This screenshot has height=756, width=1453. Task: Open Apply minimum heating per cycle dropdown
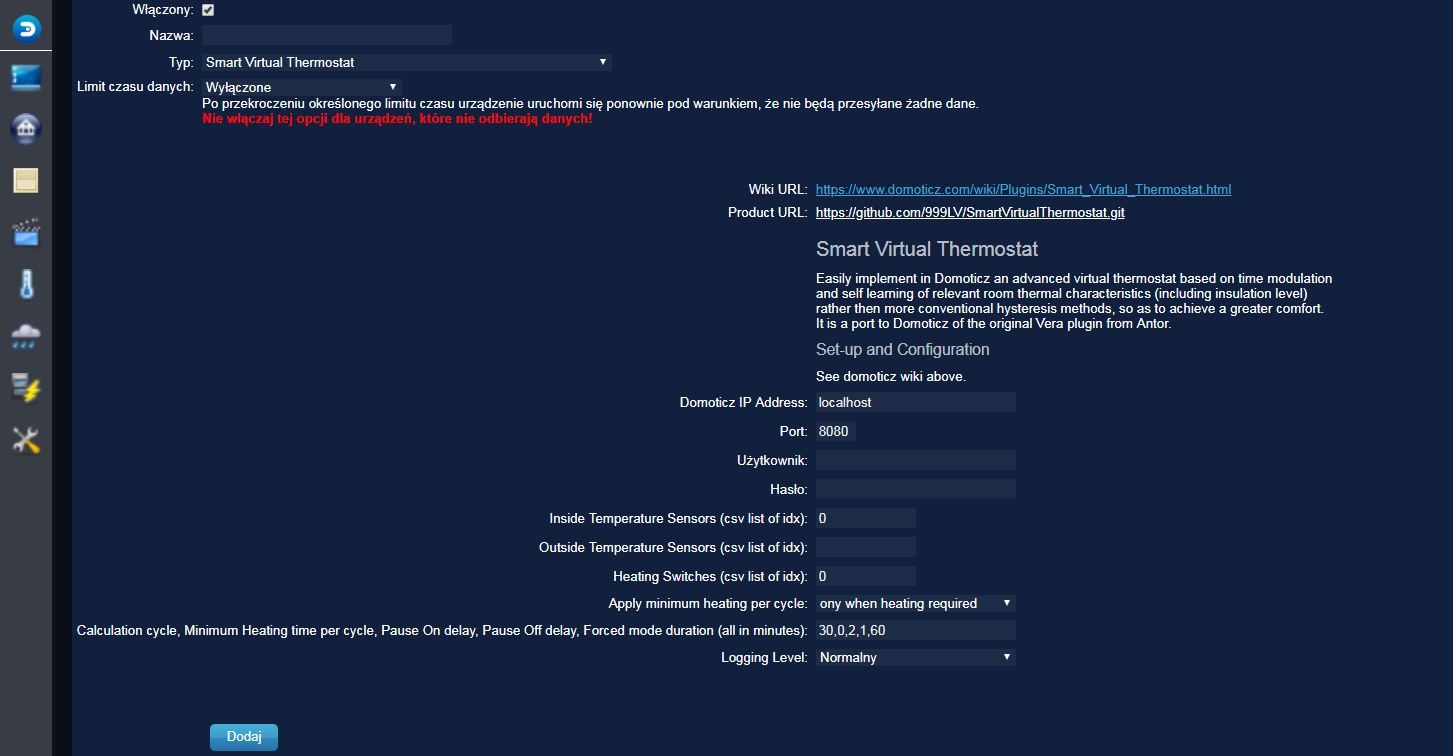coord(916,603)
